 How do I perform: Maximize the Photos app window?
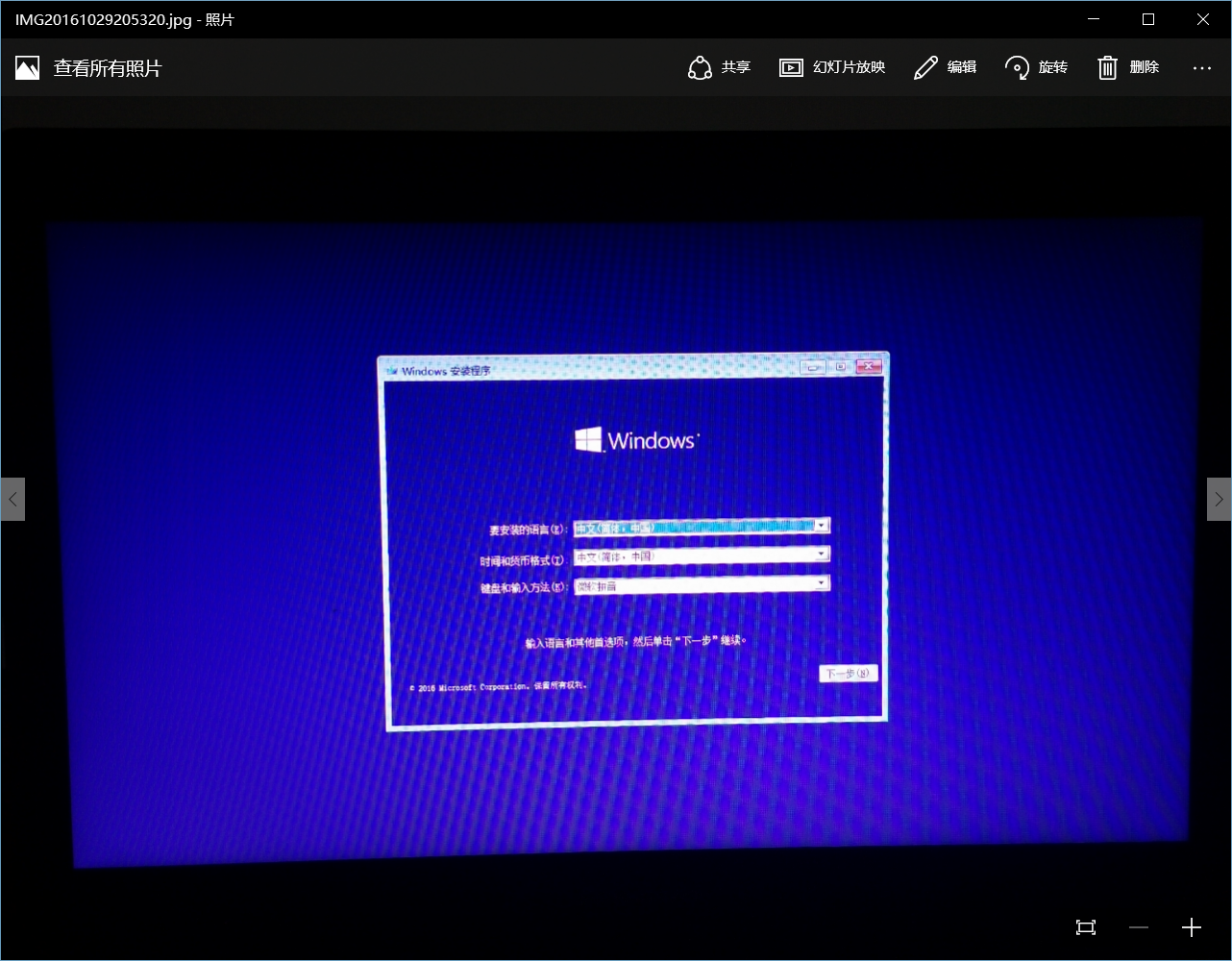(1148, 19)
